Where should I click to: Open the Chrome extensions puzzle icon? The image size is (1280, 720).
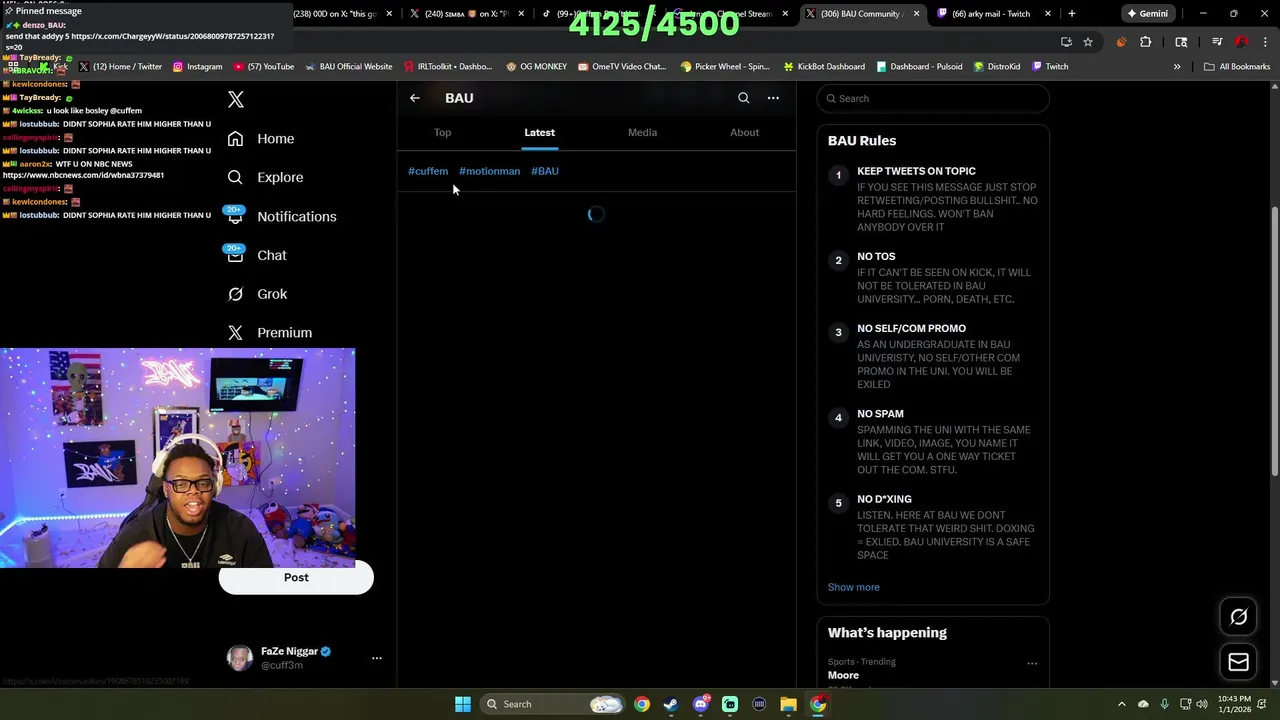tap(1146, 42)
